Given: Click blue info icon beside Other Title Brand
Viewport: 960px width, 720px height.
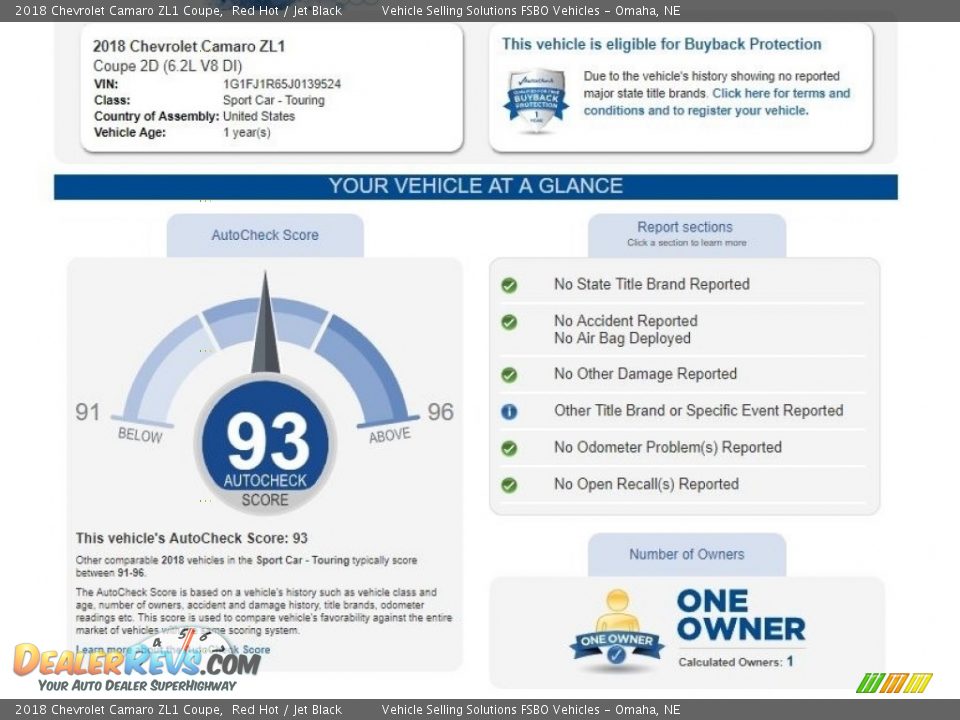Looking at the screenshot, I should click(x=509, y=411).
